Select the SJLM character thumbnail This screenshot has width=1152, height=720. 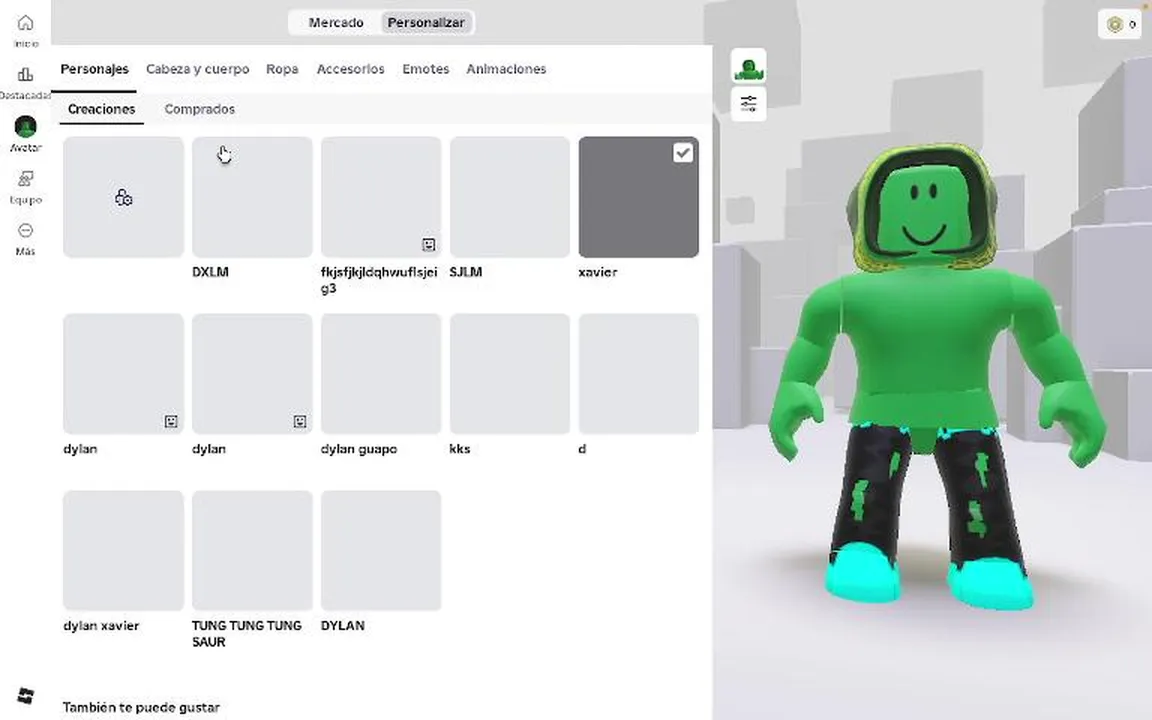click(510, 197)
